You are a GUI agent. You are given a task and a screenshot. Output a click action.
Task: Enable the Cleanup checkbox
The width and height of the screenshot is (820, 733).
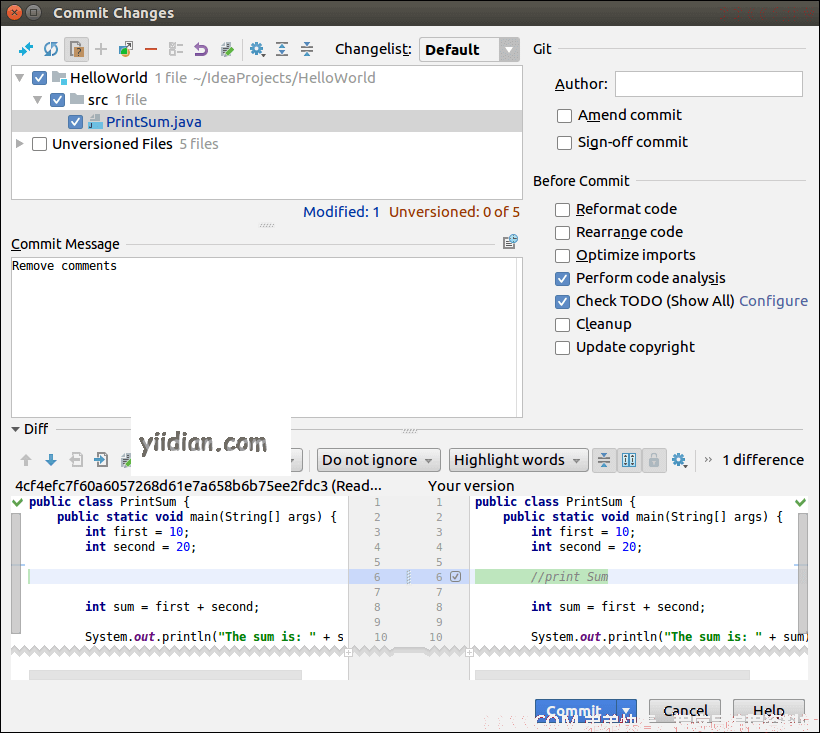562,325
